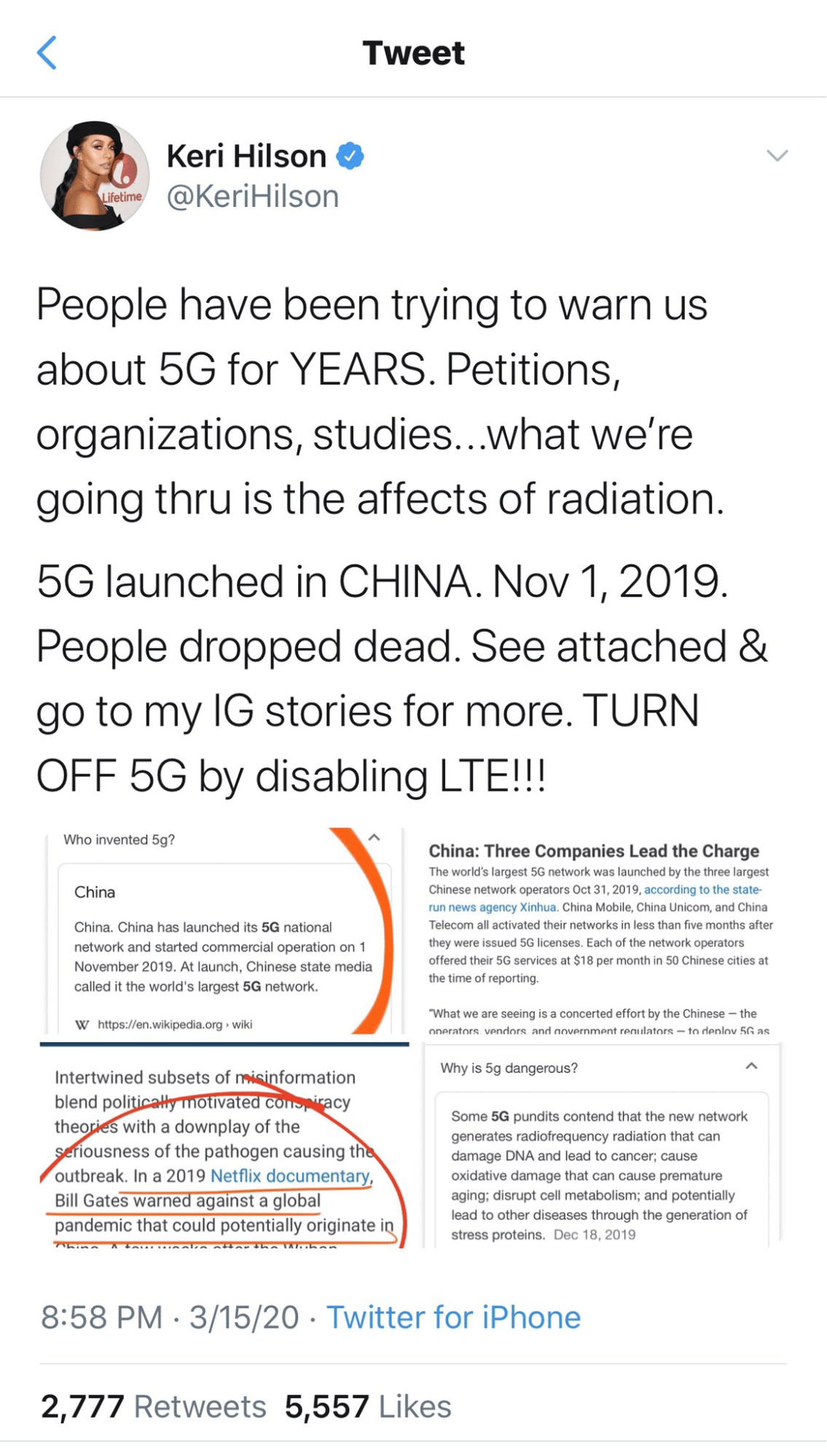The height and width of the screenshot is (1456, 827).
Task: Open the tweet options chevron menu
Action: [777, 155]
